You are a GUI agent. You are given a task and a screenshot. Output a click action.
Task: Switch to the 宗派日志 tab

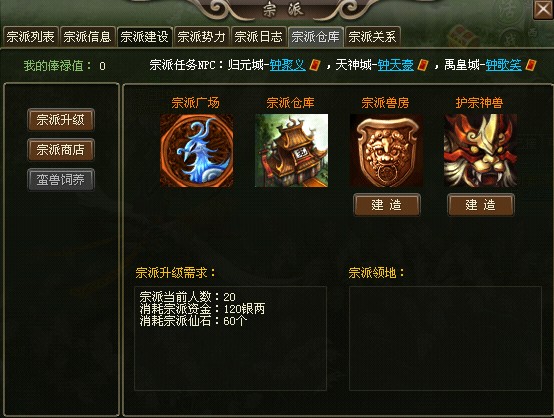pos(258,37)
